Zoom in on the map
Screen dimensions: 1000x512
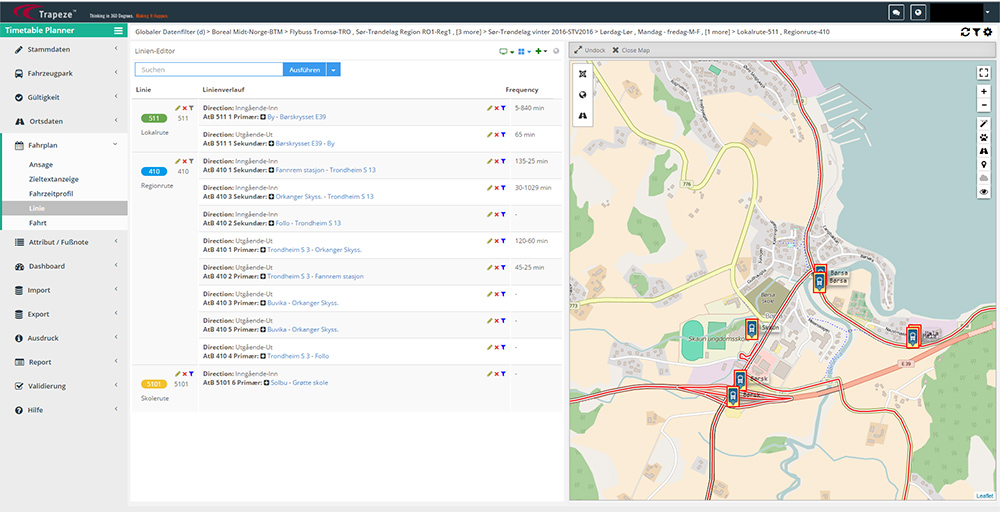pos(984,91)
